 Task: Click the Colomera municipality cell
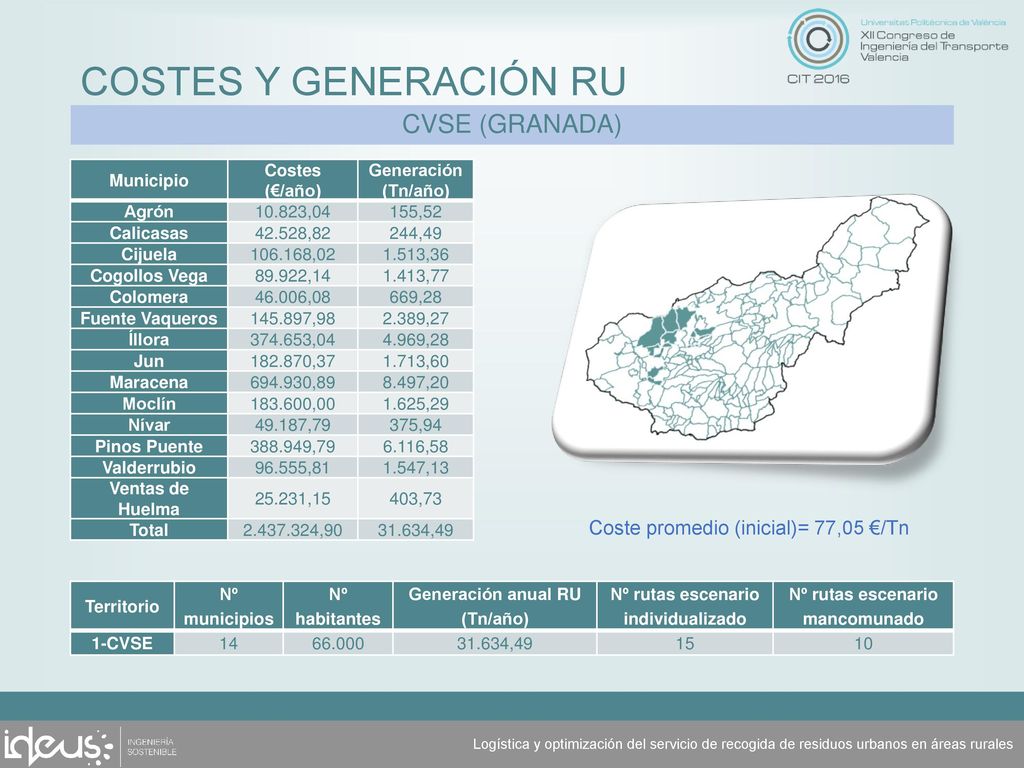pyautogui.click(x=149, y=297)
